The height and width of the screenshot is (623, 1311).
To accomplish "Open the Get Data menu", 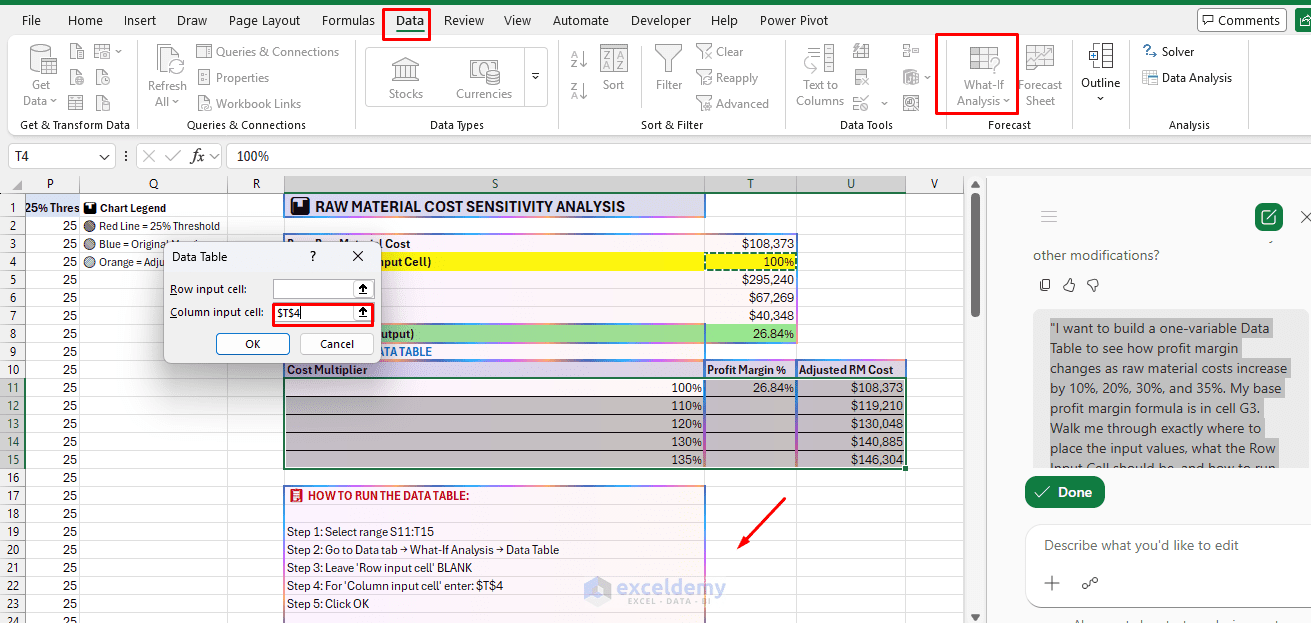I will coord(41,76).
